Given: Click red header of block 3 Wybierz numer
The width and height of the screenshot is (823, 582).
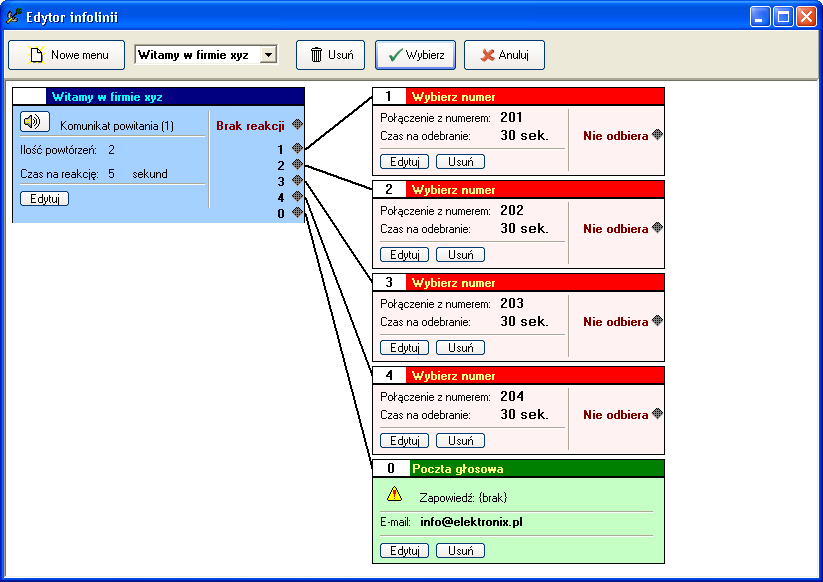Looking at the screenshot, I should tap(535, 282).
